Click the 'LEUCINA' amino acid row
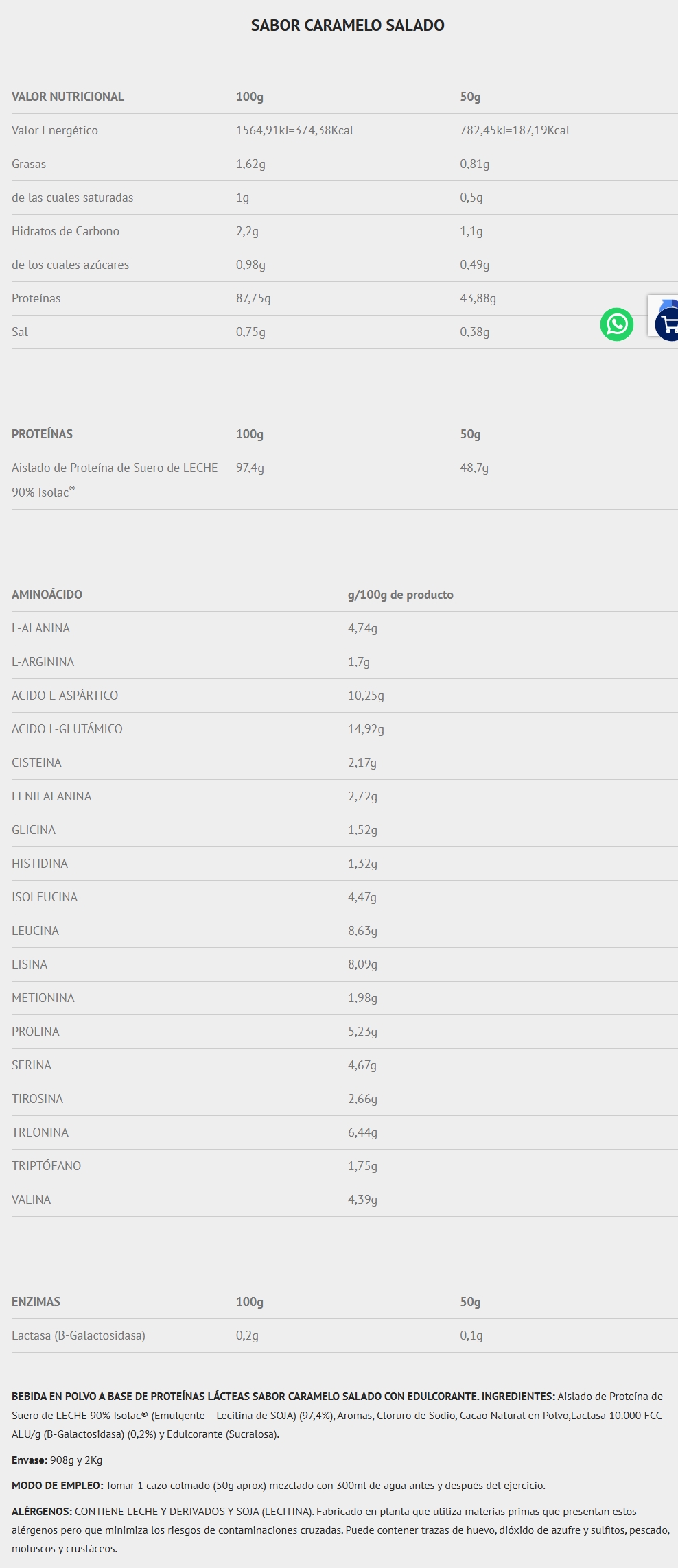The width and height of the screenshot is (678, 1568). coord(35,931)
